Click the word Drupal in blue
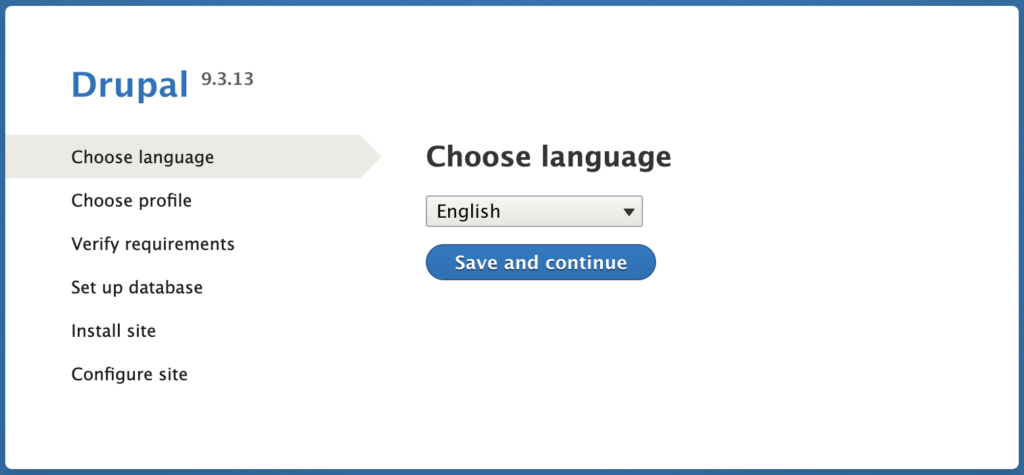The width and height of the screenshot is (1024, 475). tap(130, 84)
